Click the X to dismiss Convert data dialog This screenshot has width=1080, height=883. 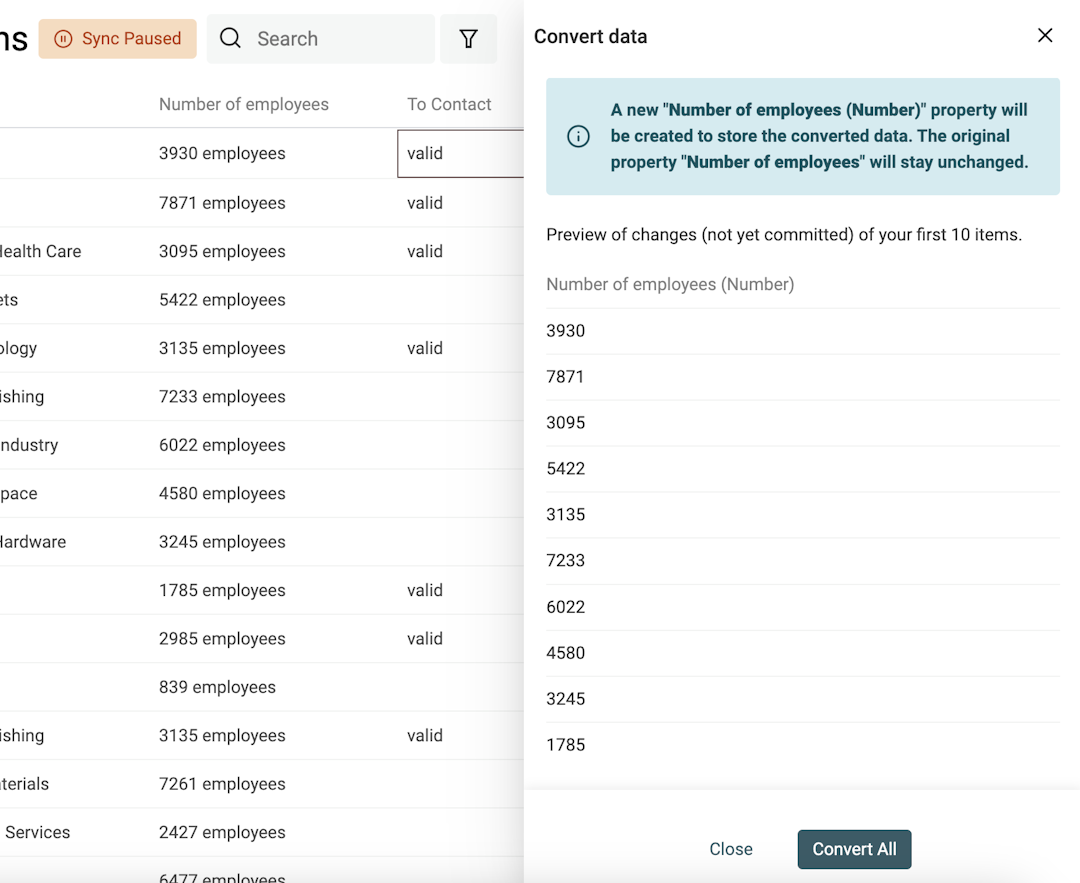[1045, 35]
